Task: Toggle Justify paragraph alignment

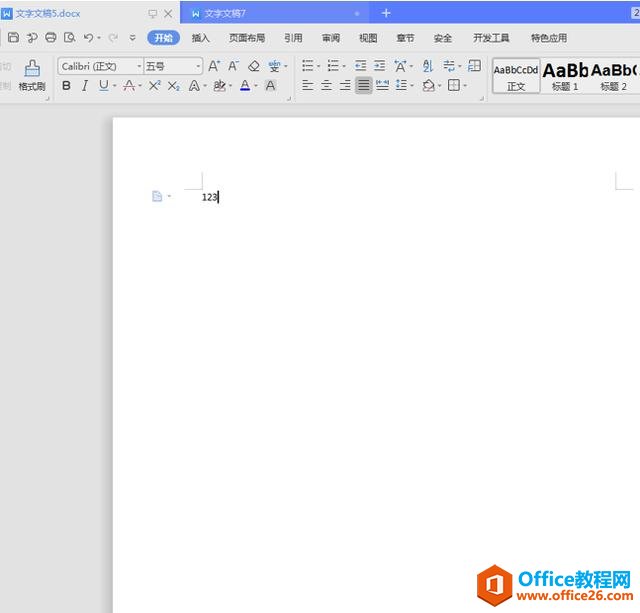Action: pyautogui.click(x=364, y=85)
